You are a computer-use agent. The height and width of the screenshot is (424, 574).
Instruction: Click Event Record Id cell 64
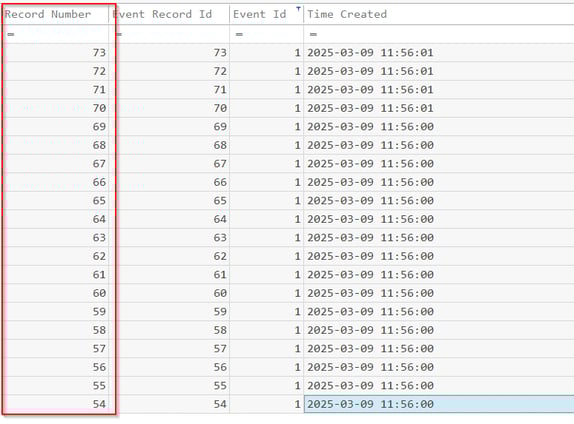pos(169,219)
